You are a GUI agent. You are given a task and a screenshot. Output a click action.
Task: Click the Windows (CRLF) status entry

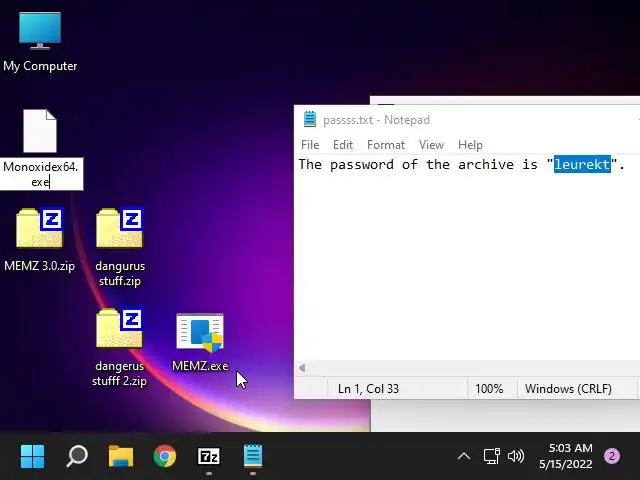[x=568, y=389]
